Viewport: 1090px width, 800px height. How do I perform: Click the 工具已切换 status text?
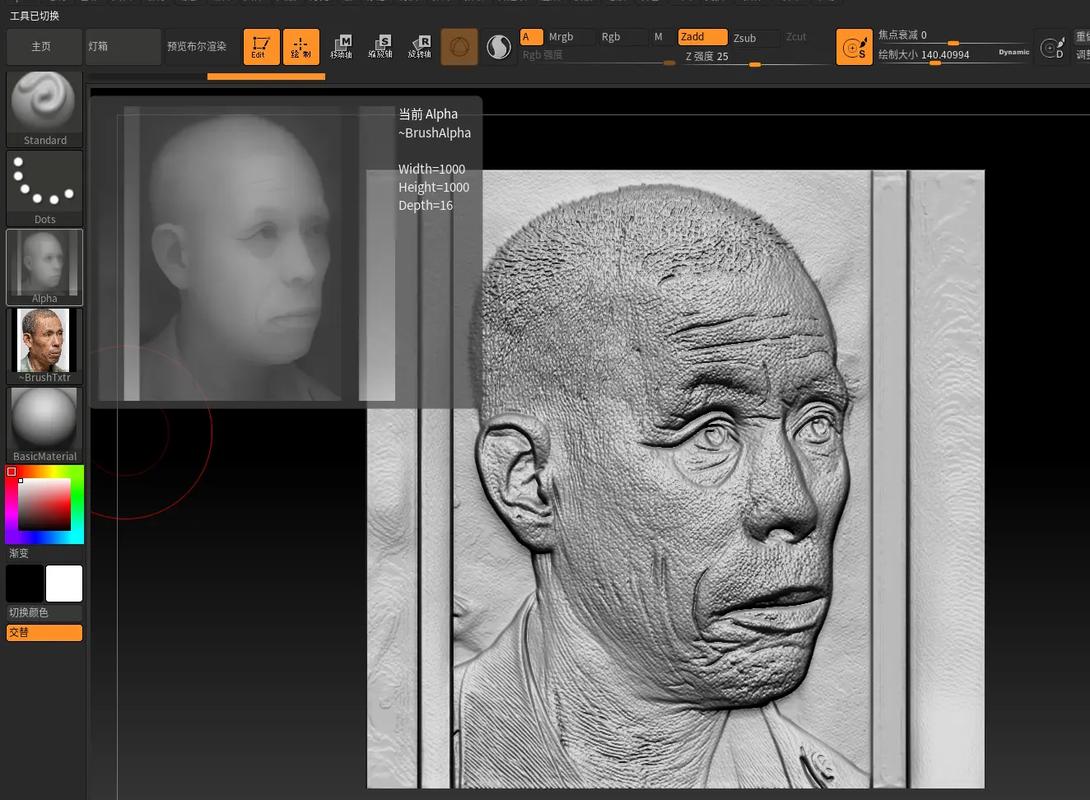[35, 15]
